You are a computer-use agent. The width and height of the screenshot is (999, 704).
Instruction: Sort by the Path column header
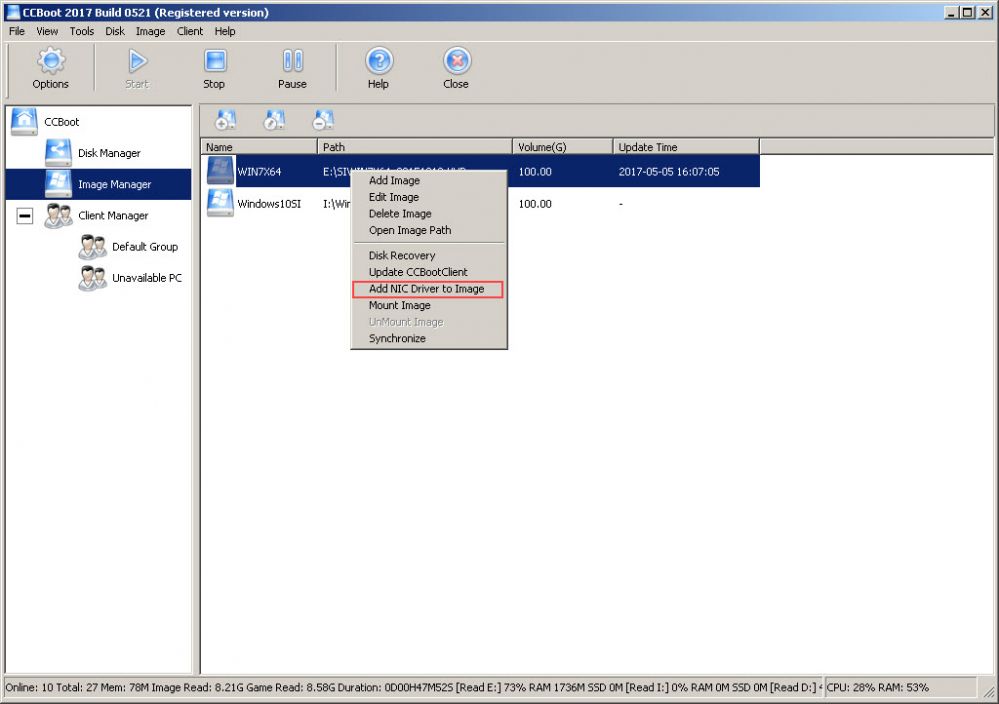(415, 147)
